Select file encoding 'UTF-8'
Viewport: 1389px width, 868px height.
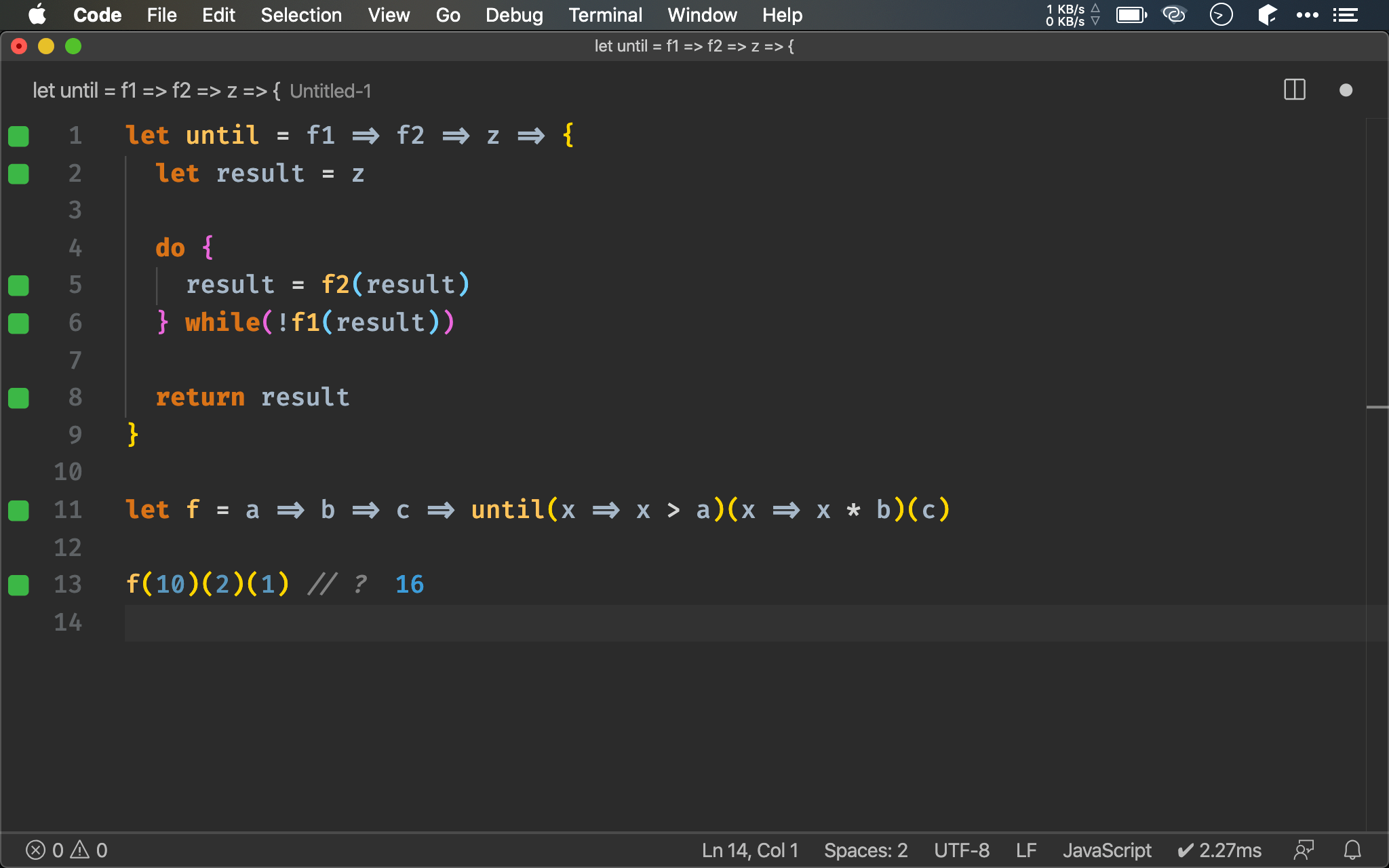click(x=961, y=850)
